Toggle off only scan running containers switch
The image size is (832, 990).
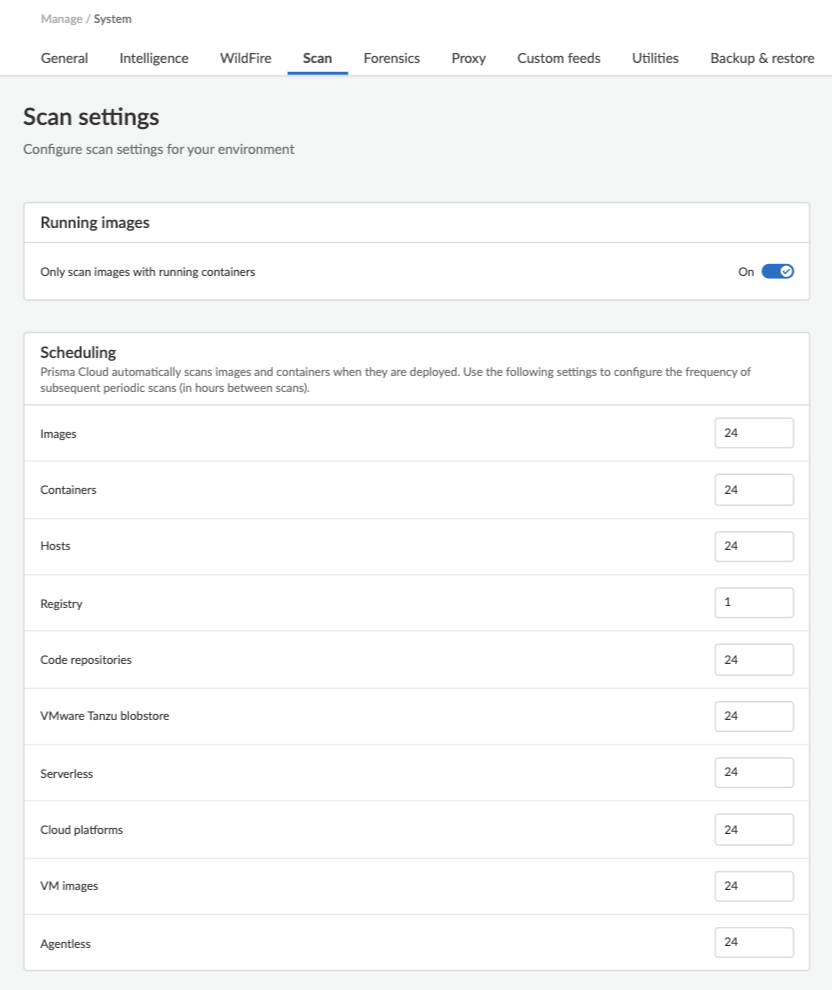tap(777, 271)
